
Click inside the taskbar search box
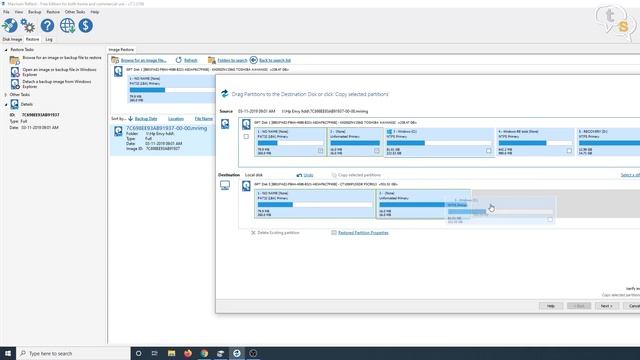pyautogui.click(x=73, y=353)
